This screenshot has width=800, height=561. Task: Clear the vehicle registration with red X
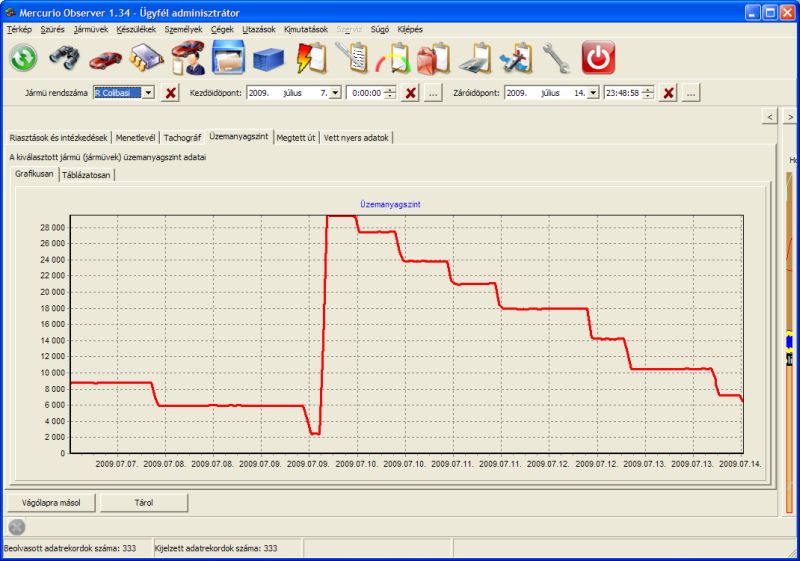(170, 93)
